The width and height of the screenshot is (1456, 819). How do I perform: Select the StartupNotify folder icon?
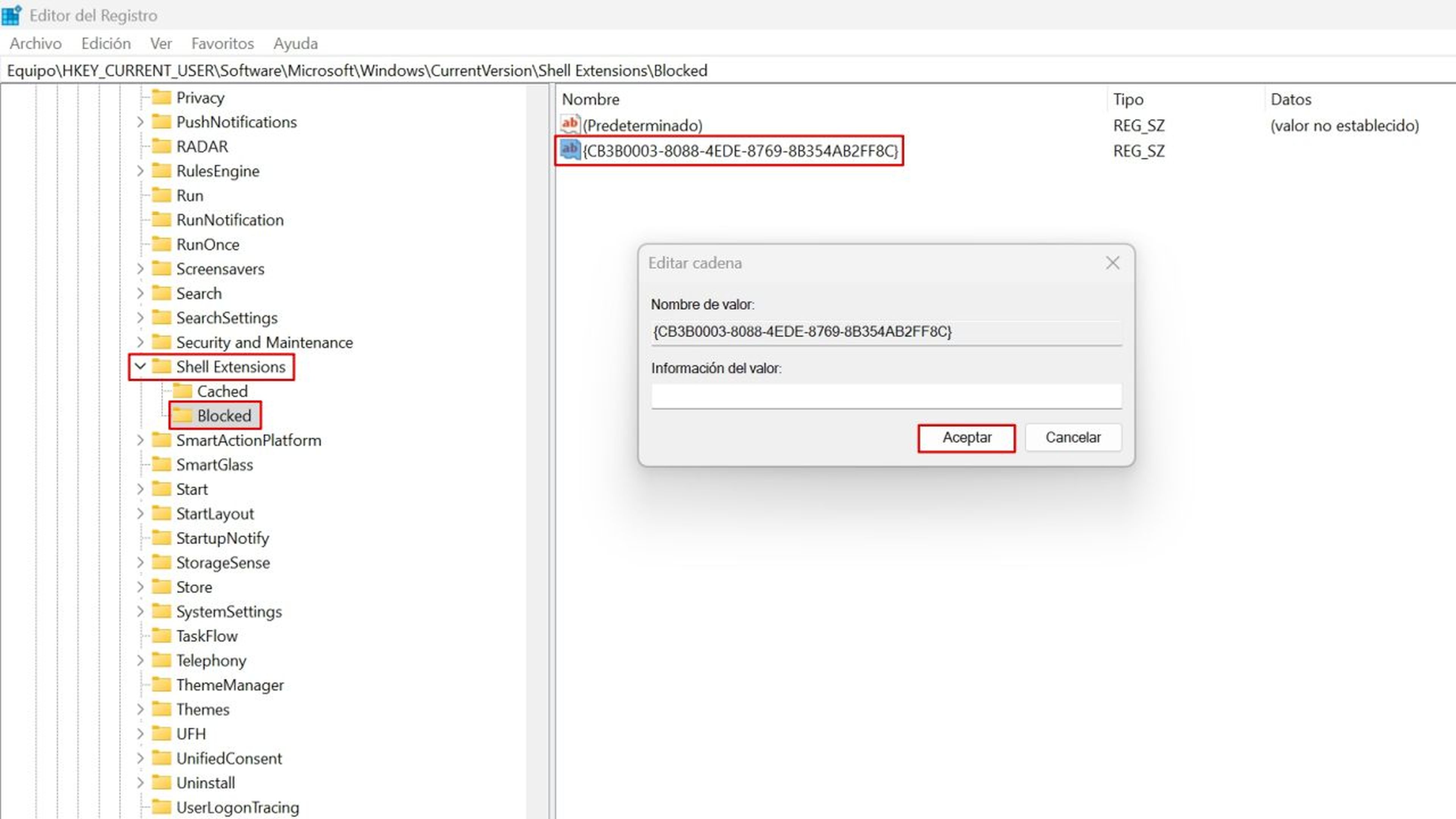[162, 538]
